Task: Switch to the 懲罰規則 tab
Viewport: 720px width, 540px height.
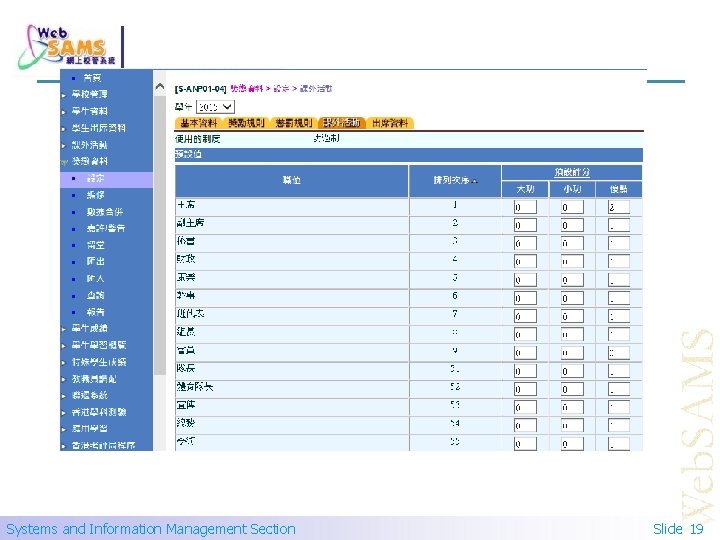Action: pos(294,123)
